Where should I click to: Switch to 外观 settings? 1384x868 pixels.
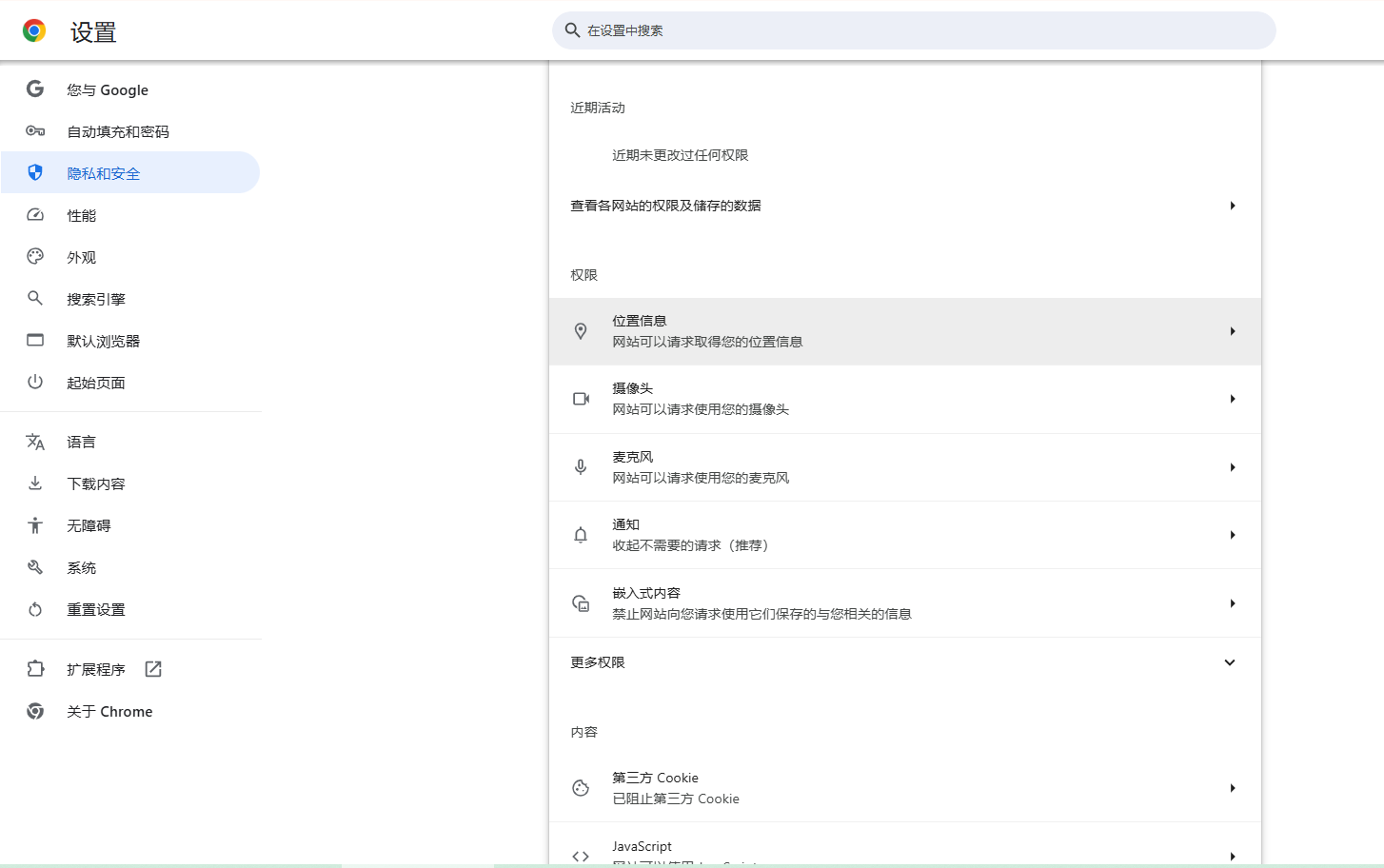pos(130,257)
